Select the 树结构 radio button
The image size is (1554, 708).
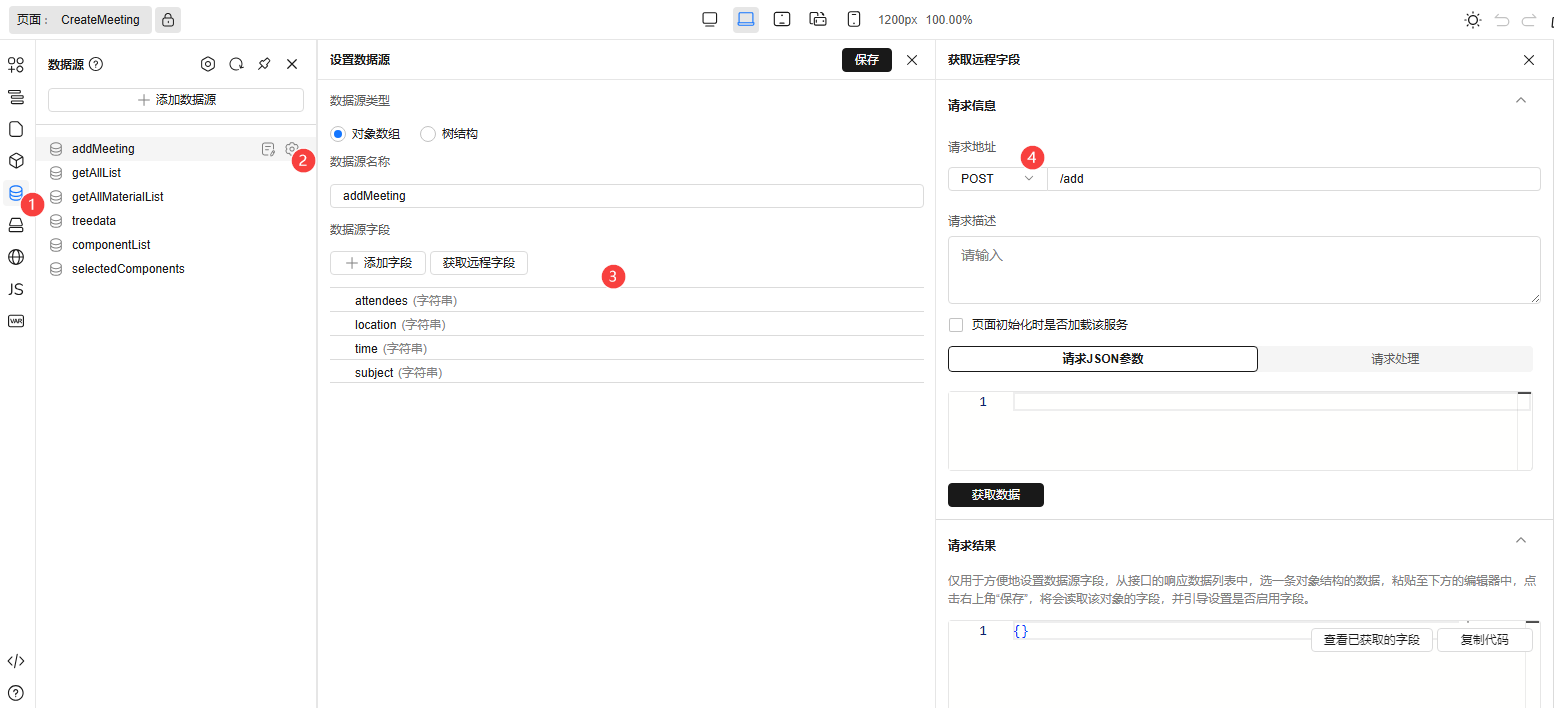(x=428, y=134)
